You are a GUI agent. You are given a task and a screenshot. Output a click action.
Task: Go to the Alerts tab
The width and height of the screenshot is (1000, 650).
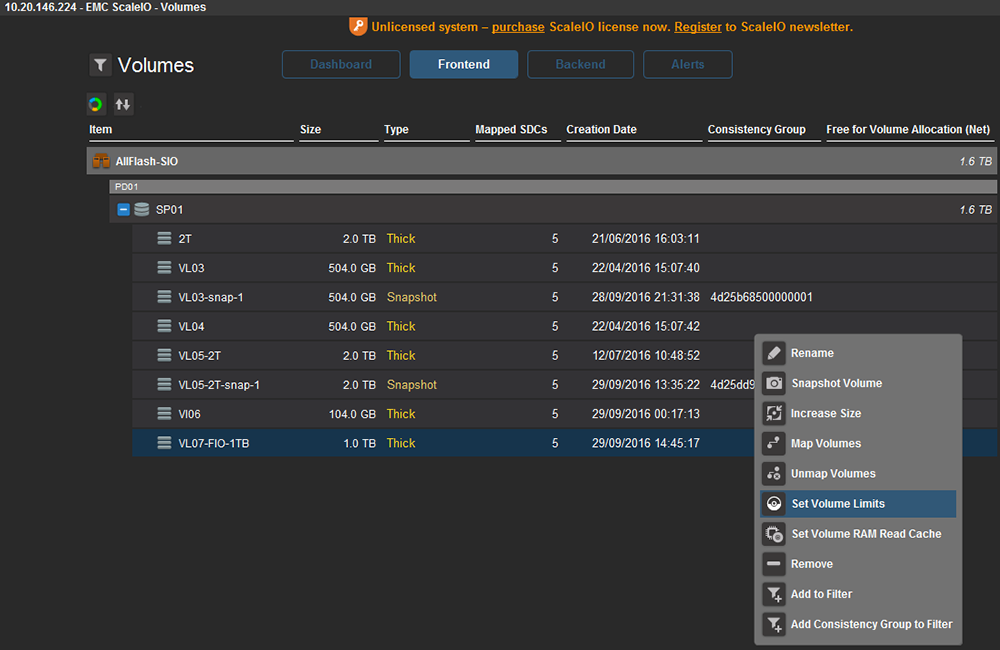tap(688, 64)
